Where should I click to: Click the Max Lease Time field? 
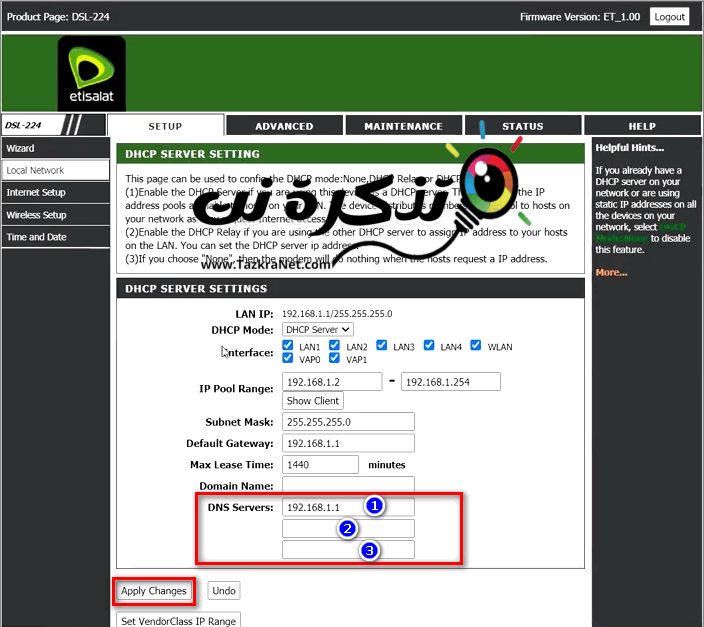(320, 464)
